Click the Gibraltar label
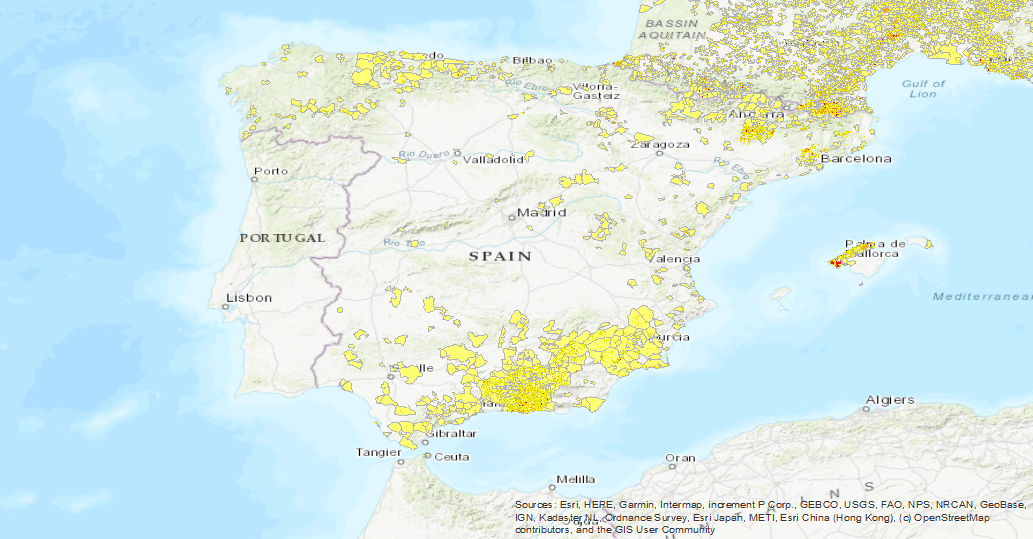 (452, 434)
